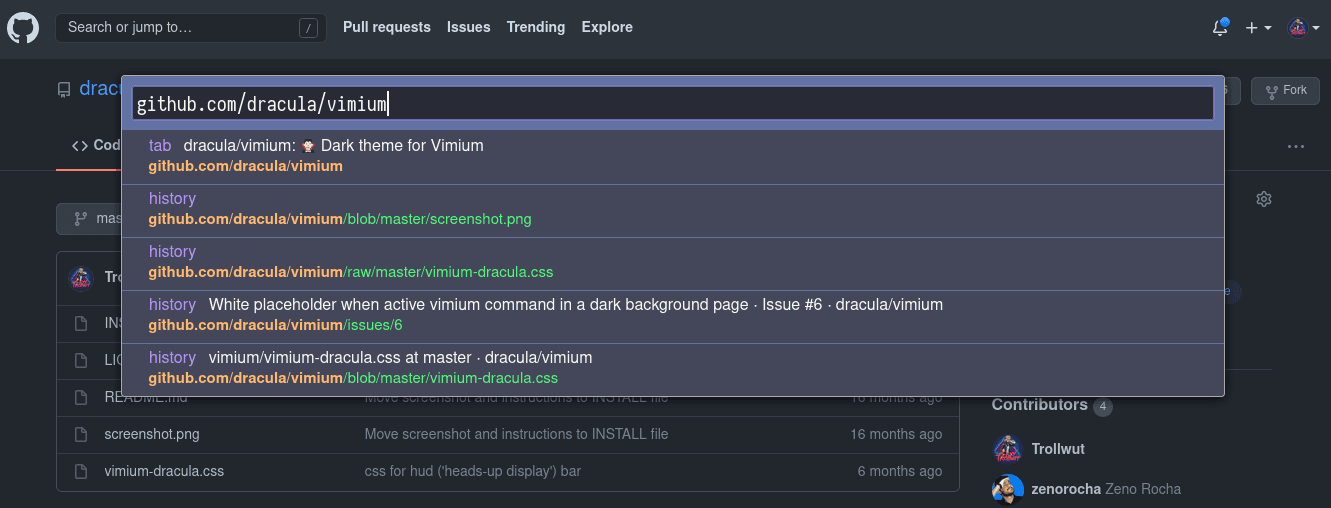The image size is (1331, 508).
Task: Go to Pull requests
Action: pos(387,27)
